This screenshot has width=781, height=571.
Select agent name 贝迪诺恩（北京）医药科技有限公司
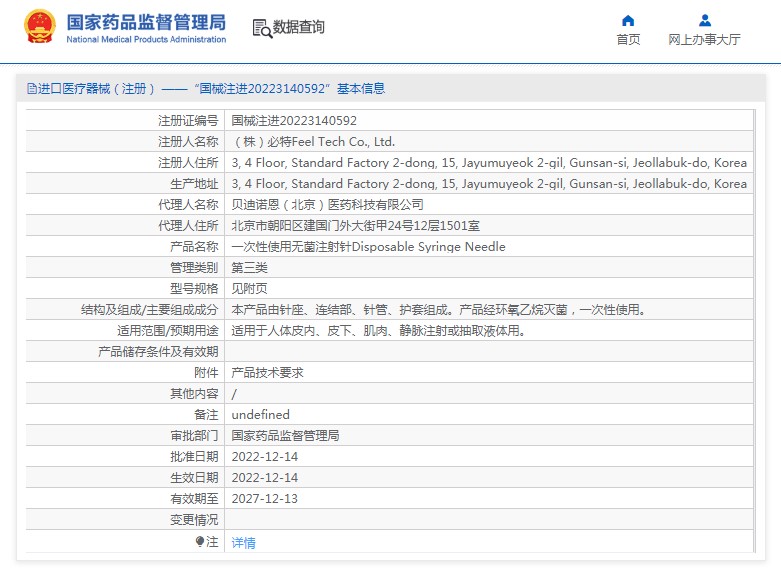327,205
